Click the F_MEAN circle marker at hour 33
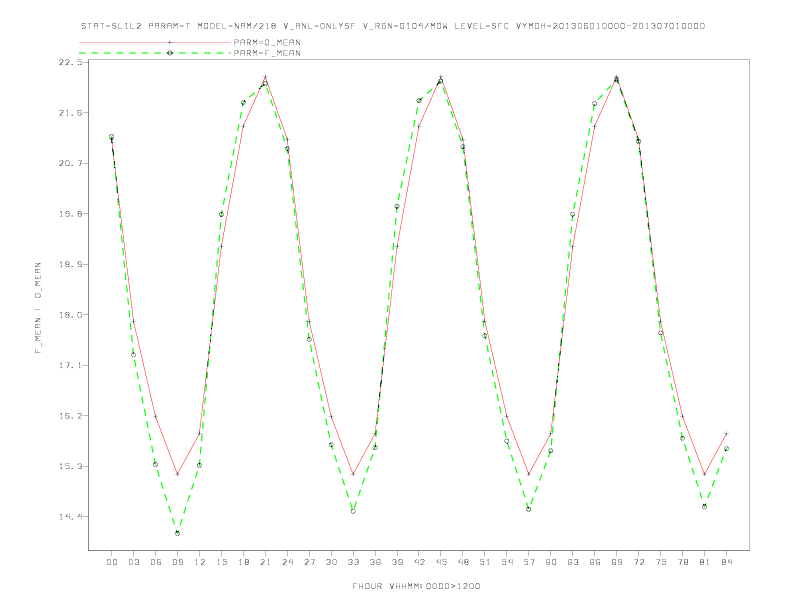The height and width of the screenshot is (612, 792). pos(353,512)
